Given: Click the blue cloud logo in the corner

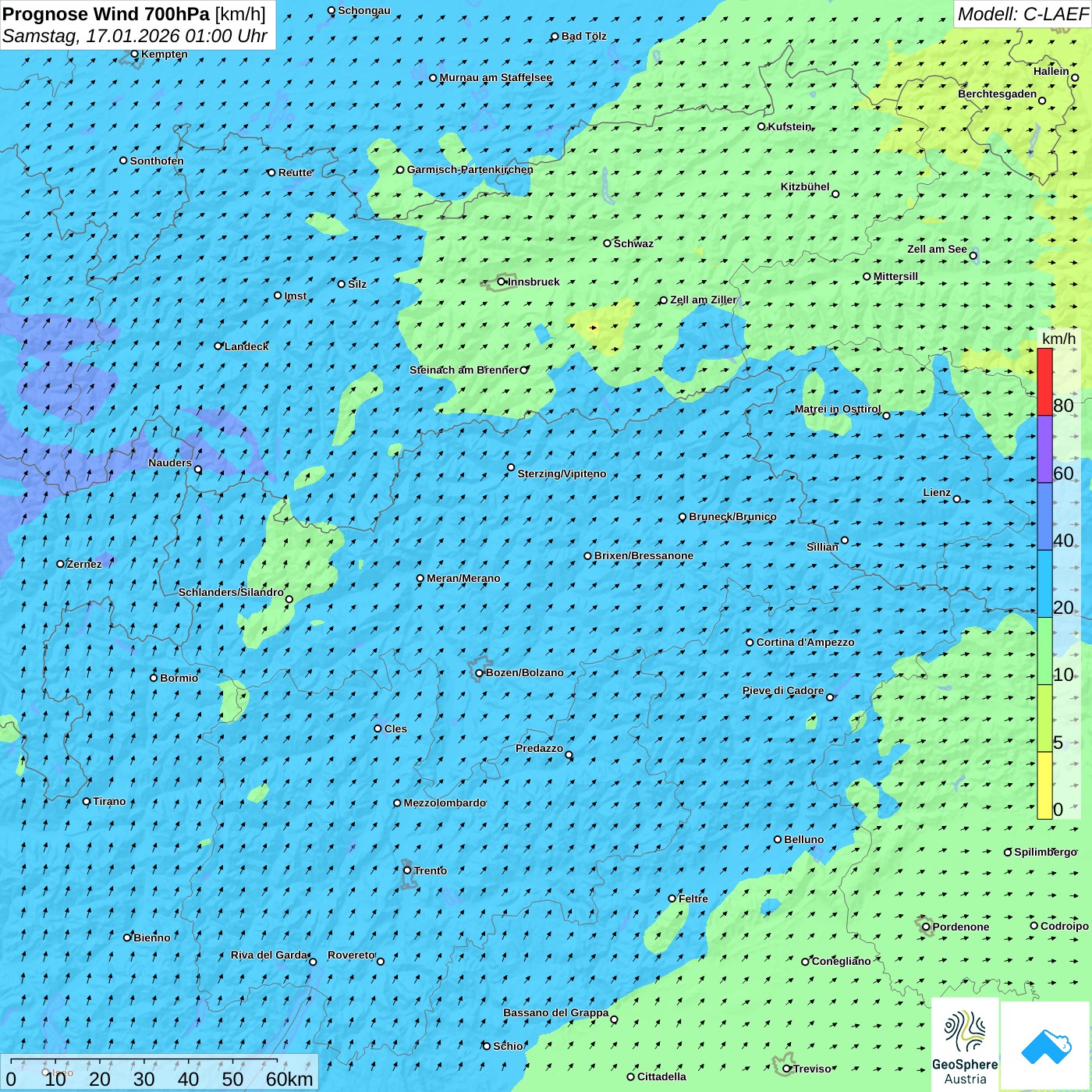Looking at the screenshot, I should coord(1045,1046).
